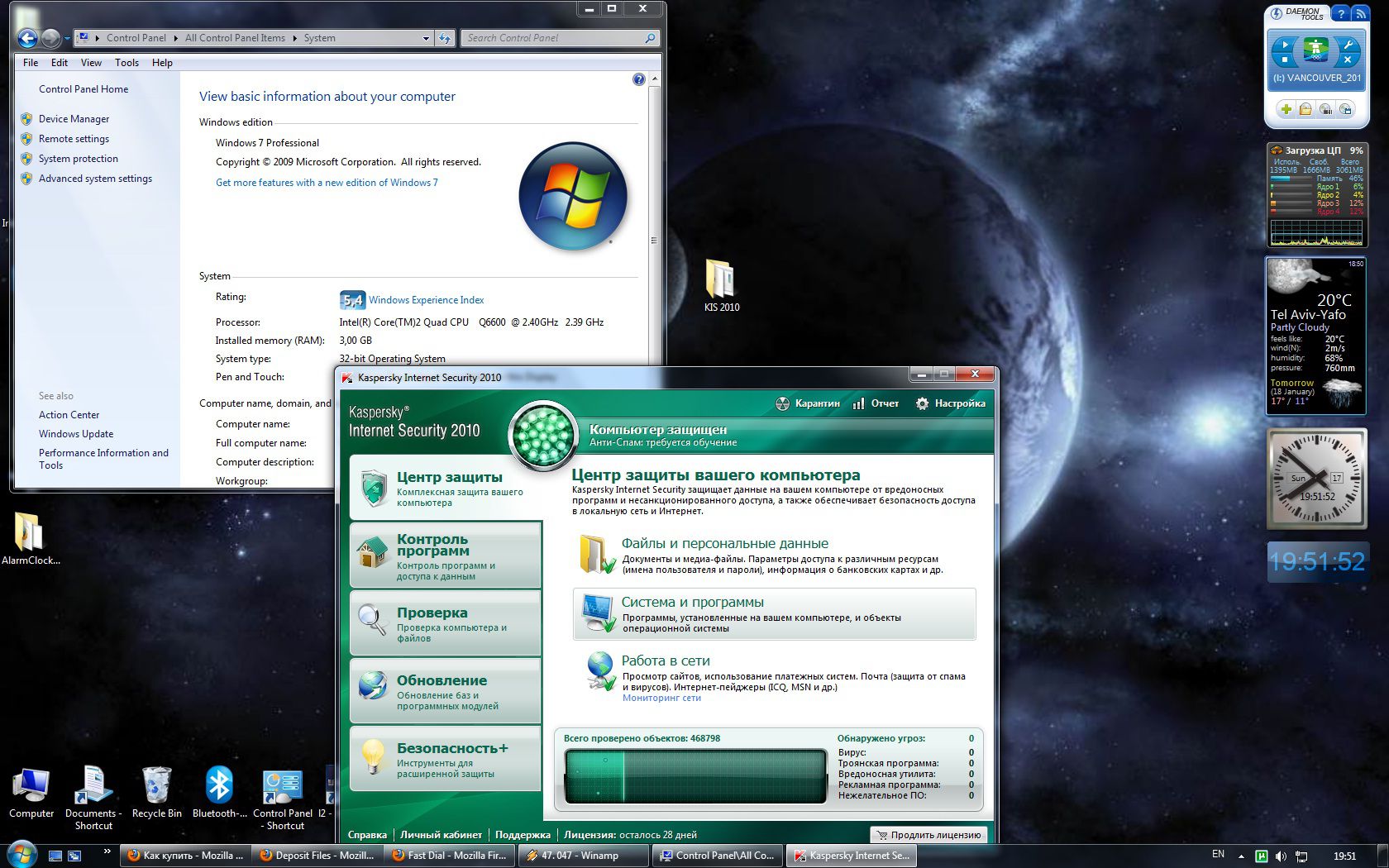The height and width of the screenshot is (868, 1389).
Task: Click the Search Control Panel field
Action: tap(561, 38)
